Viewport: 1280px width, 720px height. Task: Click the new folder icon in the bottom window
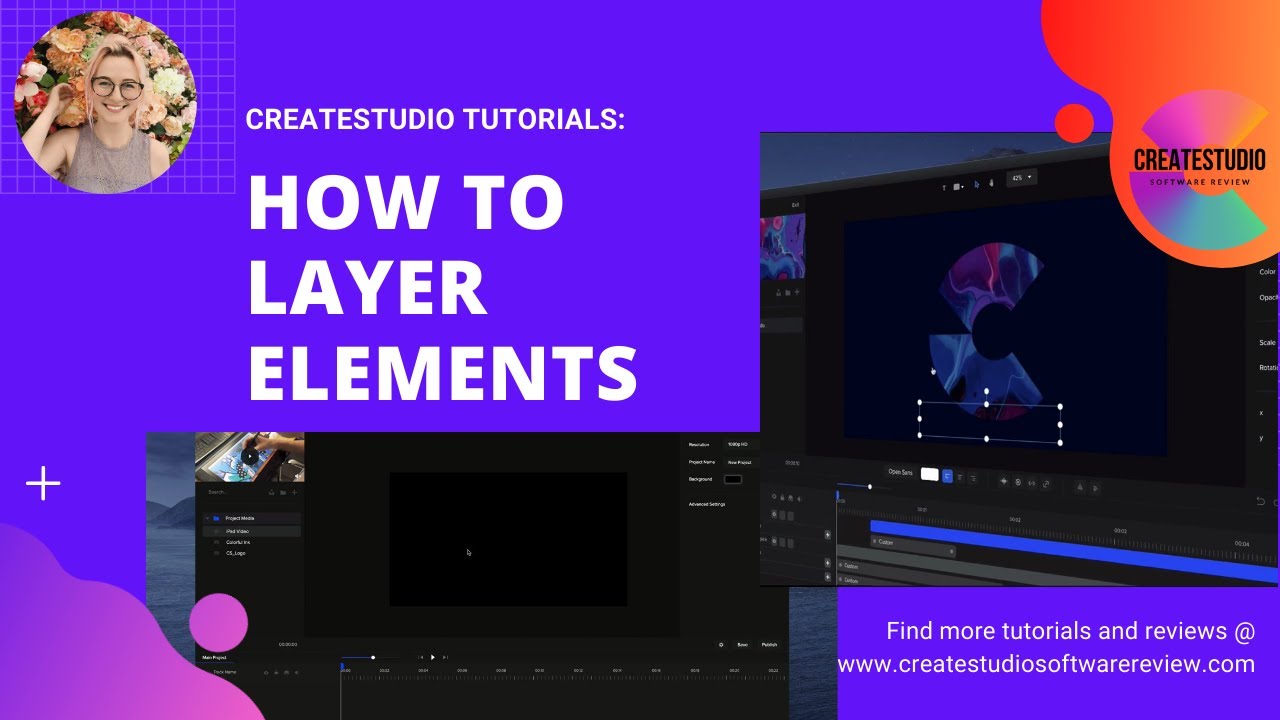coord(283,492)
